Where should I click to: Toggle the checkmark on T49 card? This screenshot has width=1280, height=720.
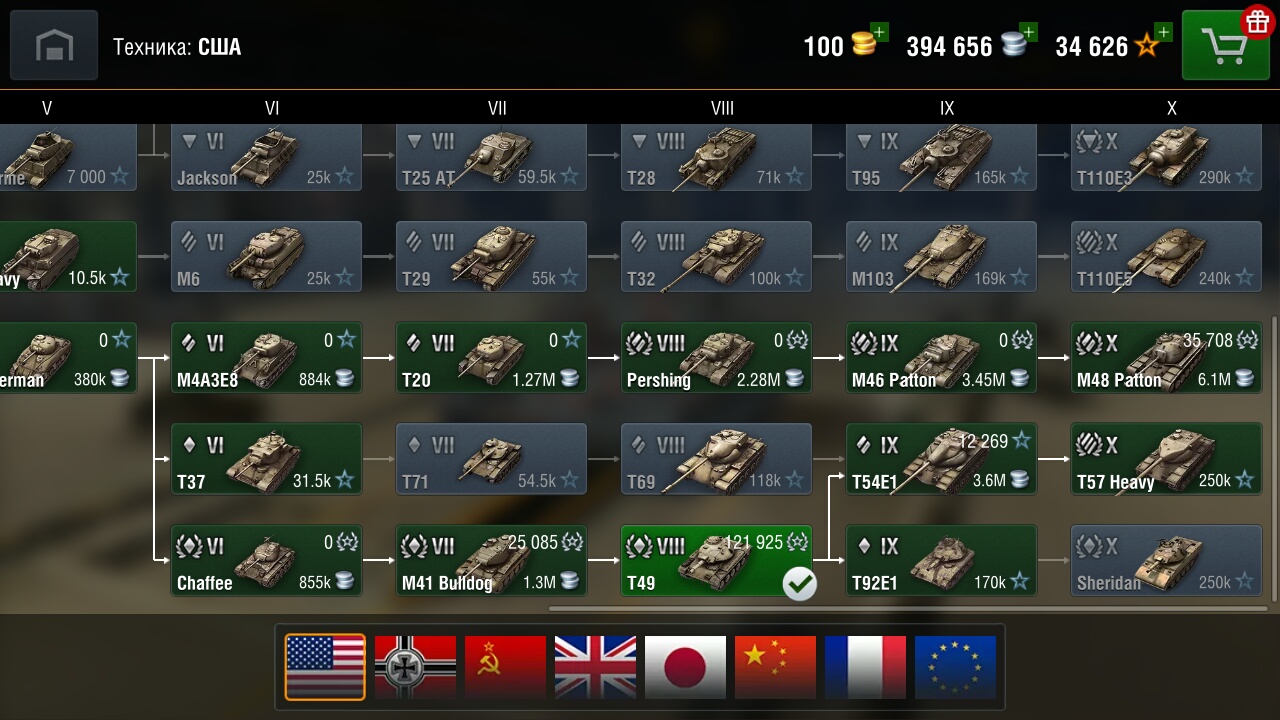tap(799, 583)
